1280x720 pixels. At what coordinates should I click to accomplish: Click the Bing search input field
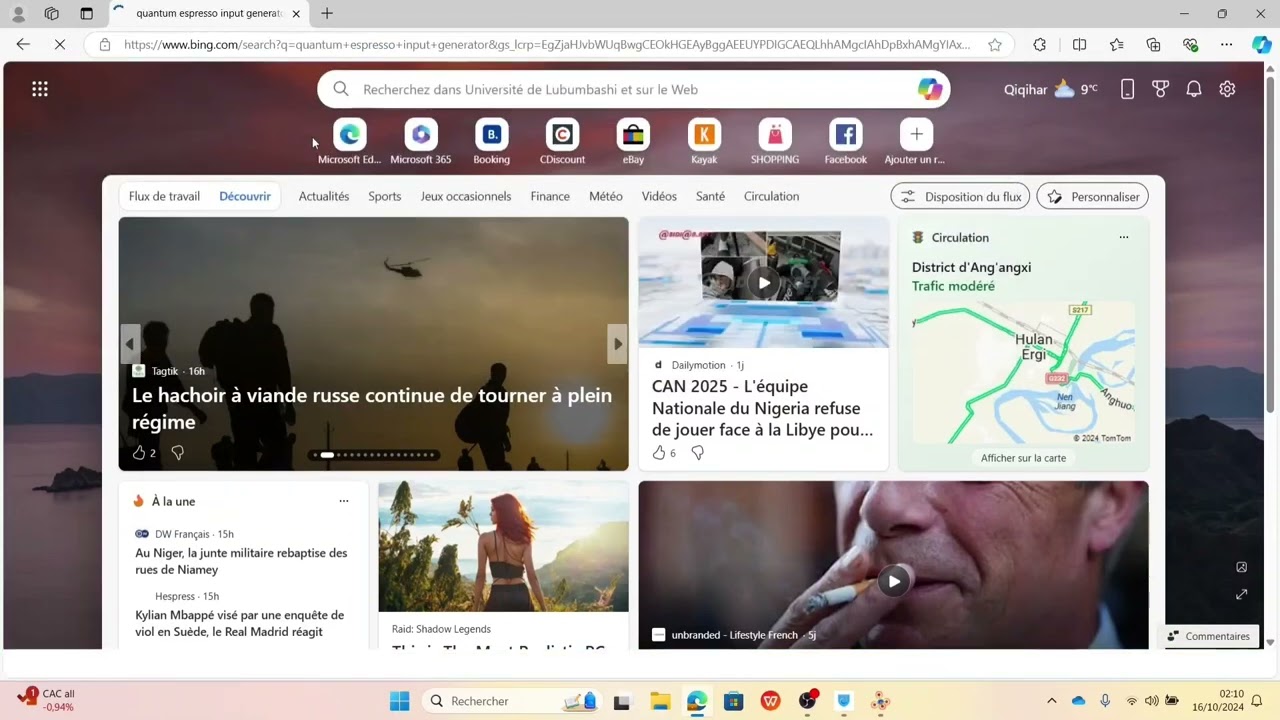click(x=634, y=89)
